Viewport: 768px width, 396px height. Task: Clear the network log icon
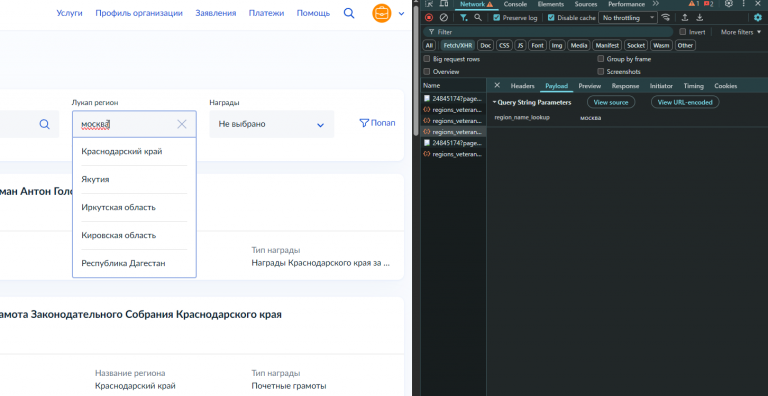click(444, 18)
